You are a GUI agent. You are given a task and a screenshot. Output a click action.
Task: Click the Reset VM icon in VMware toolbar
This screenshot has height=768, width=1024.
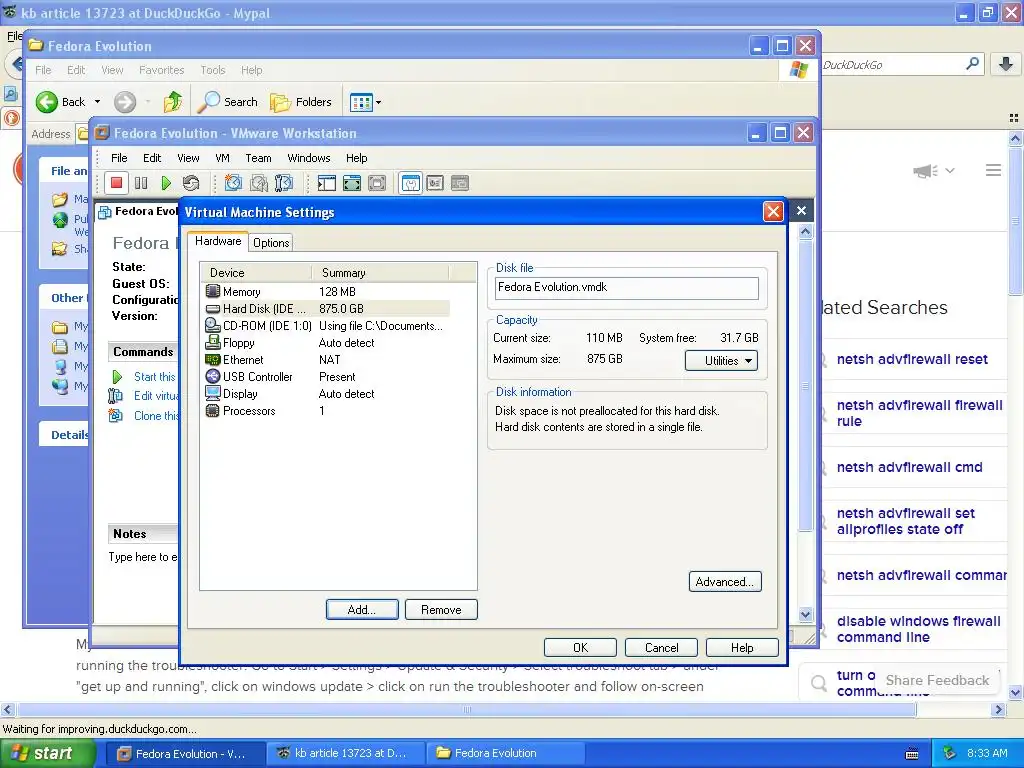pyautogui.click(x=191, y=184)
